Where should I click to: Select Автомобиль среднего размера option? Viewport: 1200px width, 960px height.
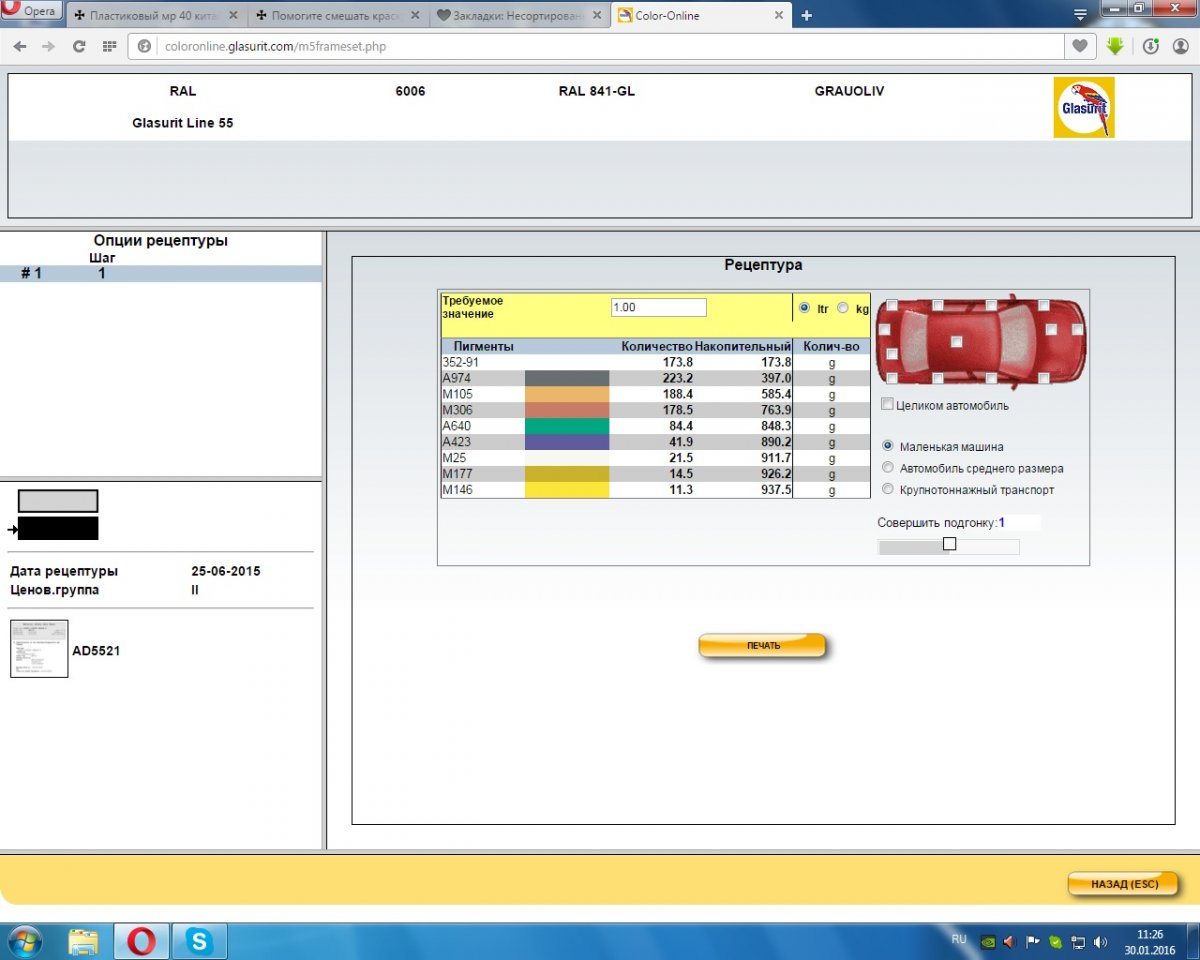pos(888,468)
